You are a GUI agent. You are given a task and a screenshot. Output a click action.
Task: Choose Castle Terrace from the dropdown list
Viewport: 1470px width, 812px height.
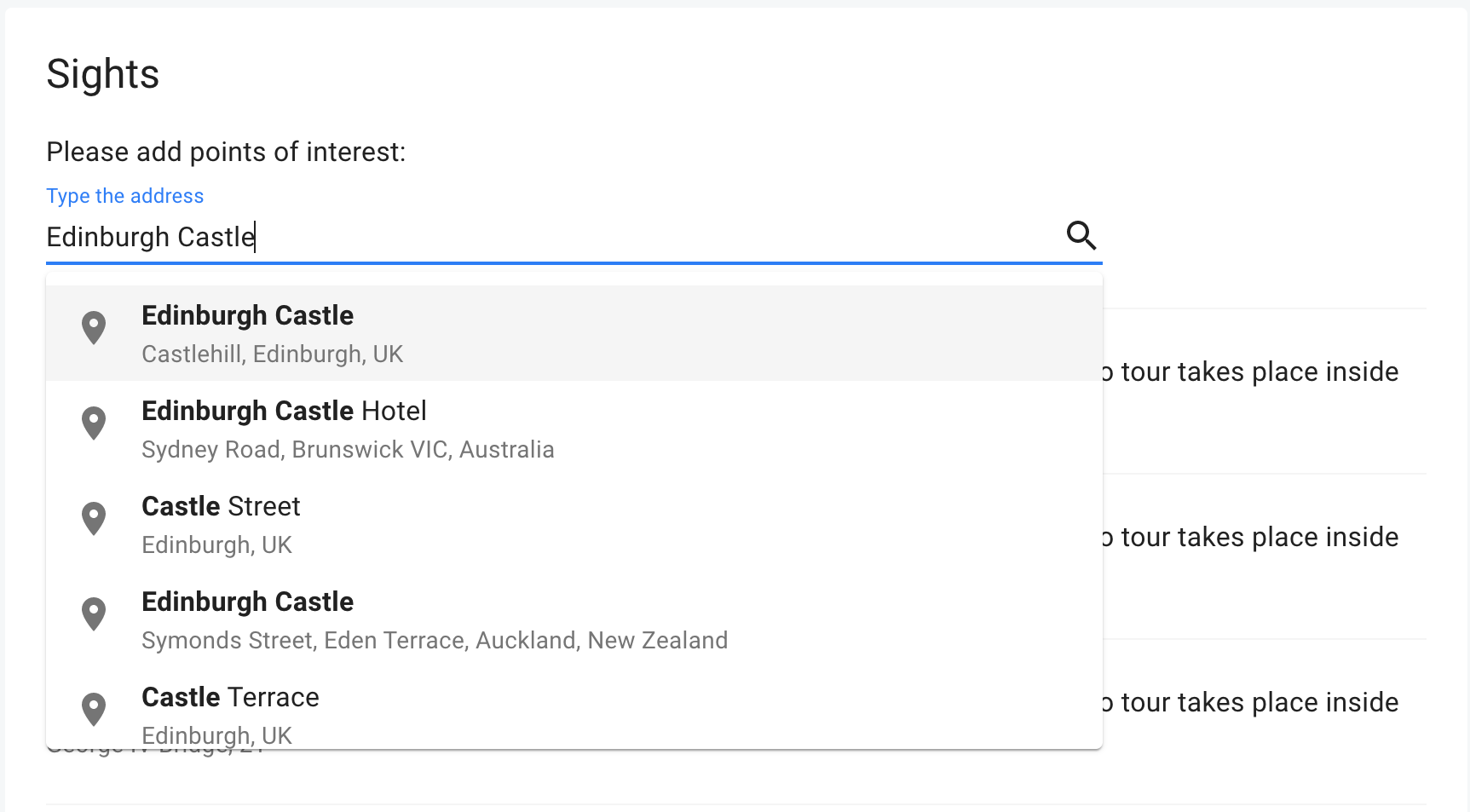click(230, 698)
